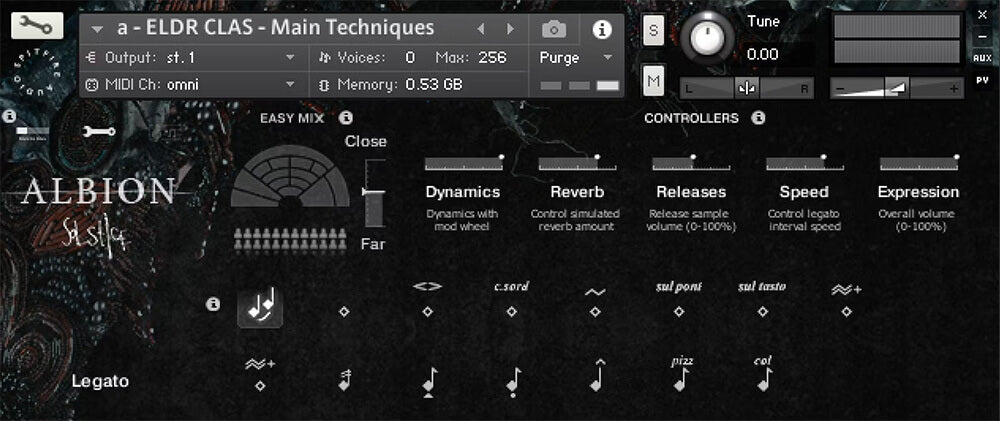Toggle the AUX sends panel

click(982, 58)
